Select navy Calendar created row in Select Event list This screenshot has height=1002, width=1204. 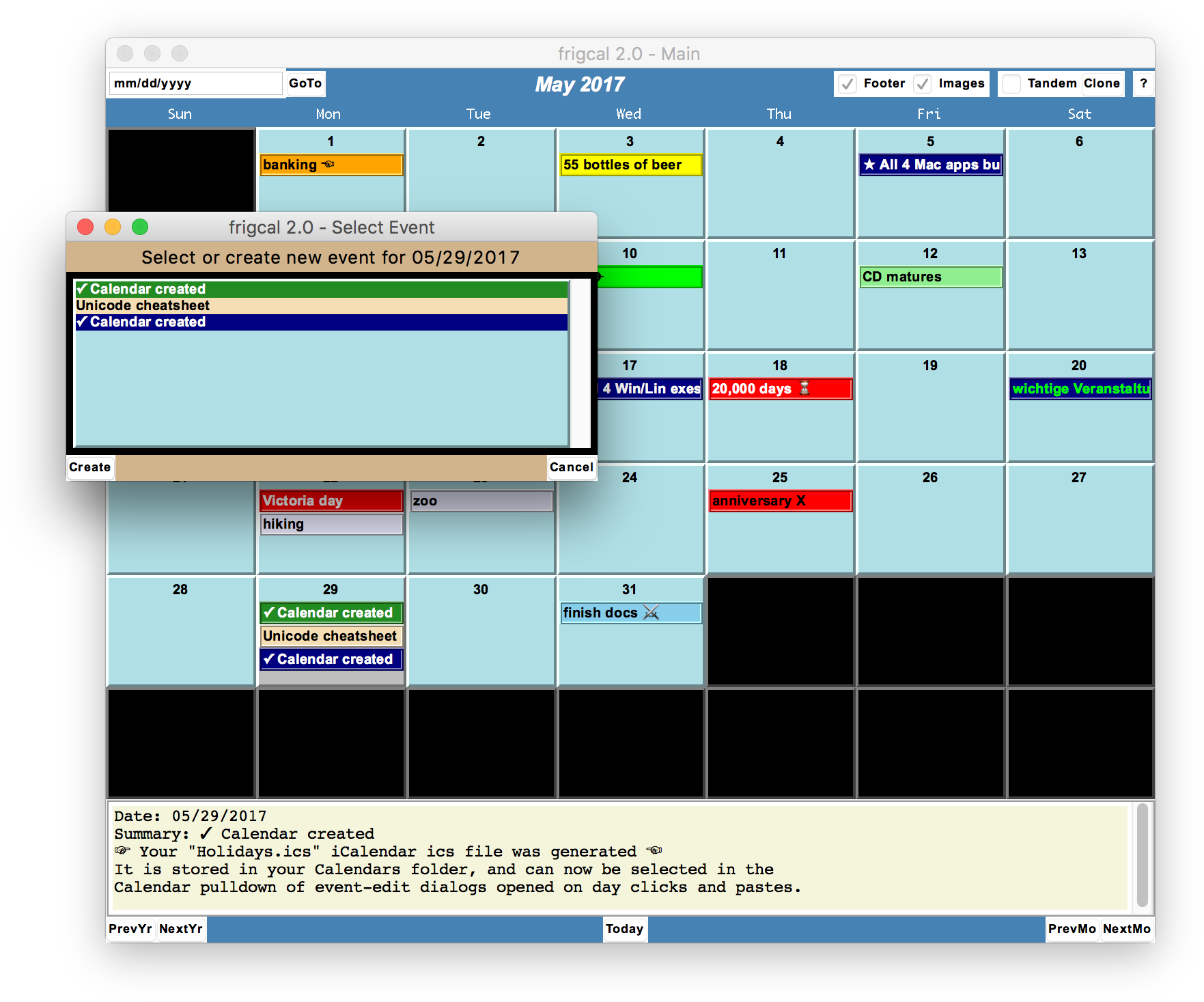click(x=321, y=322)
